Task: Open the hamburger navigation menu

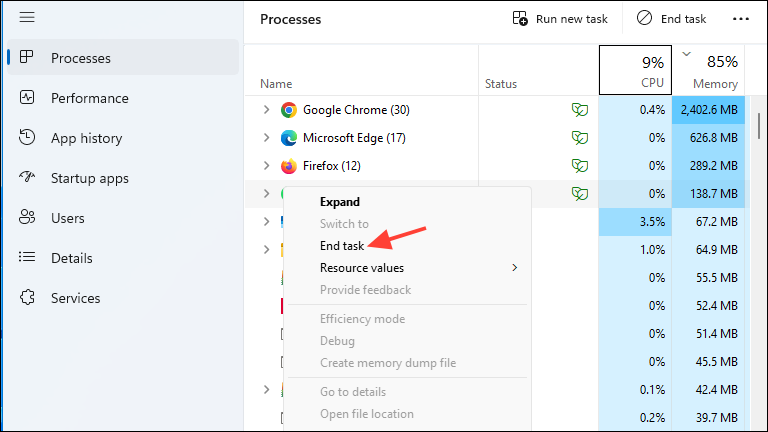Action: (x=27, y=18)
